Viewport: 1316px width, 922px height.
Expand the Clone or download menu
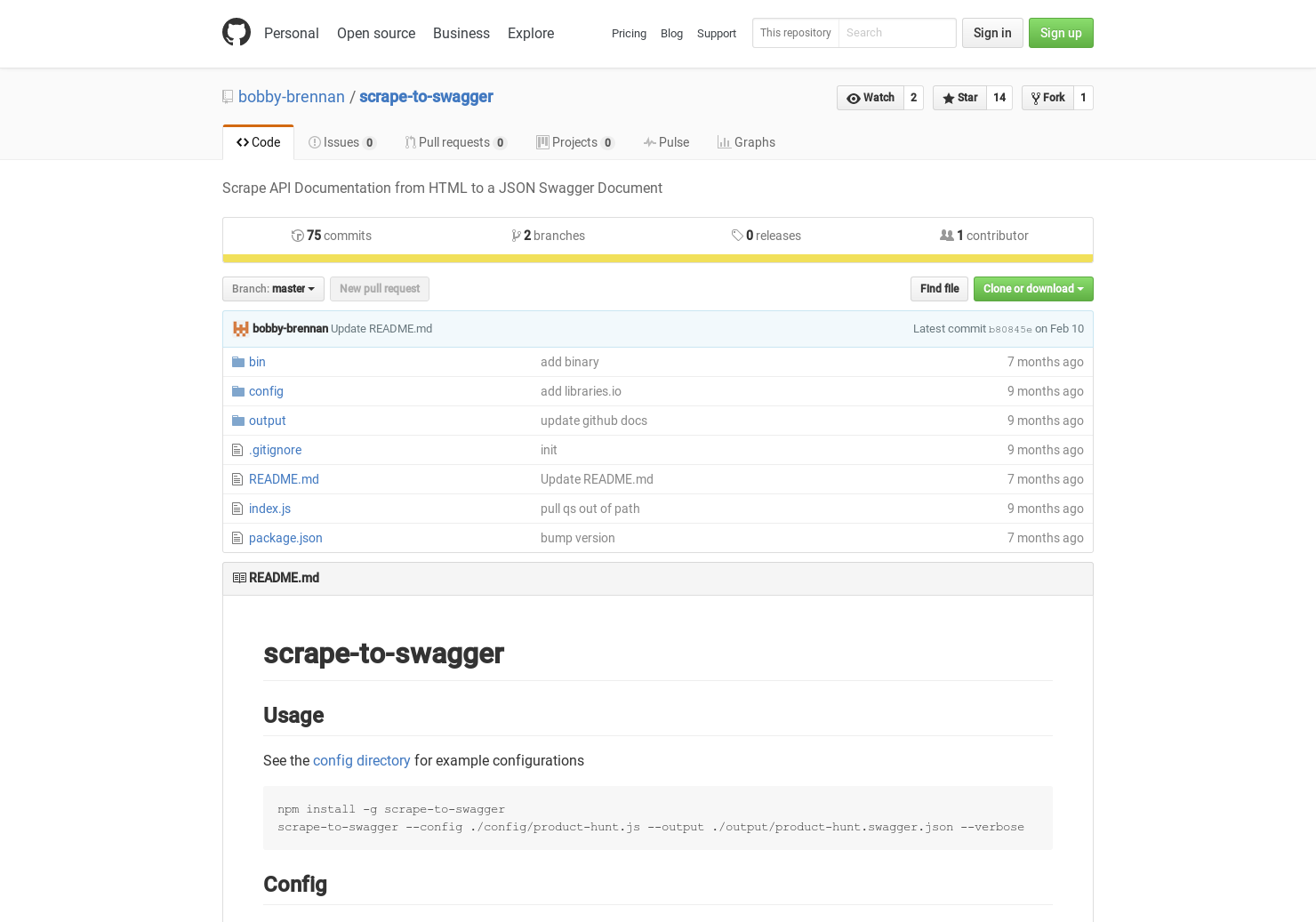[x=1033, y=289]
